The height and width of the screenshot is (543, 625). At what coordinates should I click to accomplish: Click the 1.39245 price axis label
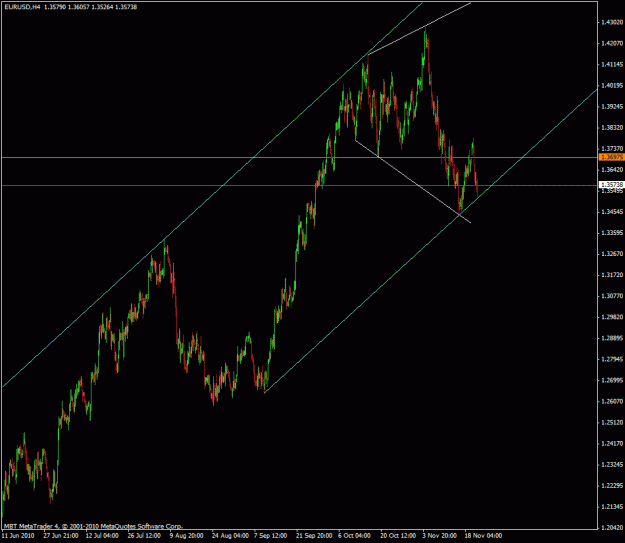click(x=612, y=106)
